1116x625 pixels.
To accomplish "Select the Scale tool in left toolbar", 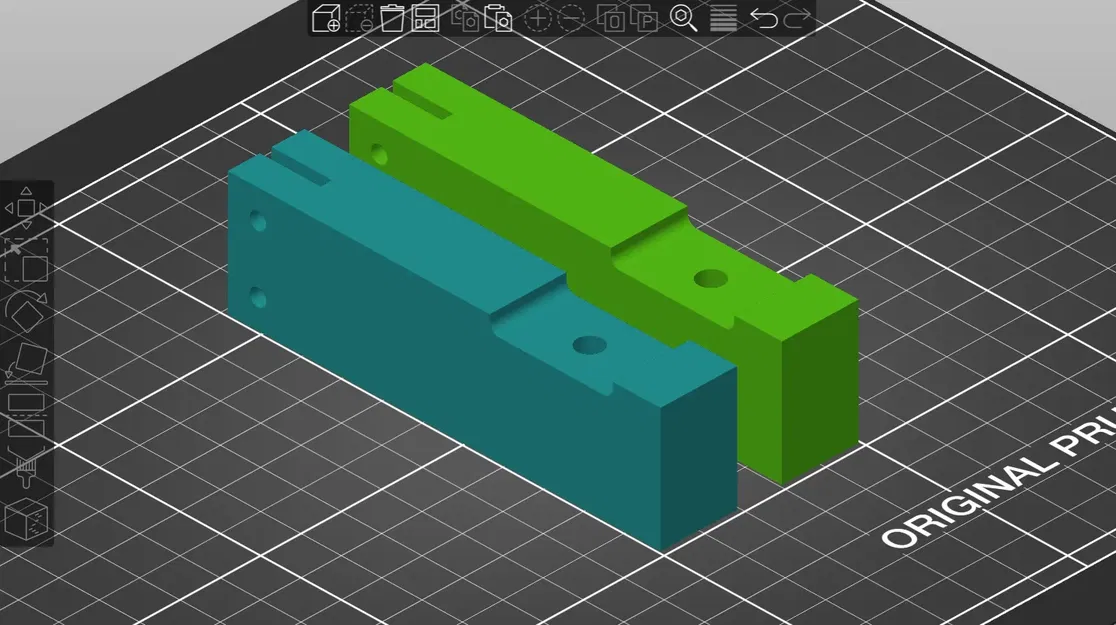I will pyautogui.click(x=26, y=261).
